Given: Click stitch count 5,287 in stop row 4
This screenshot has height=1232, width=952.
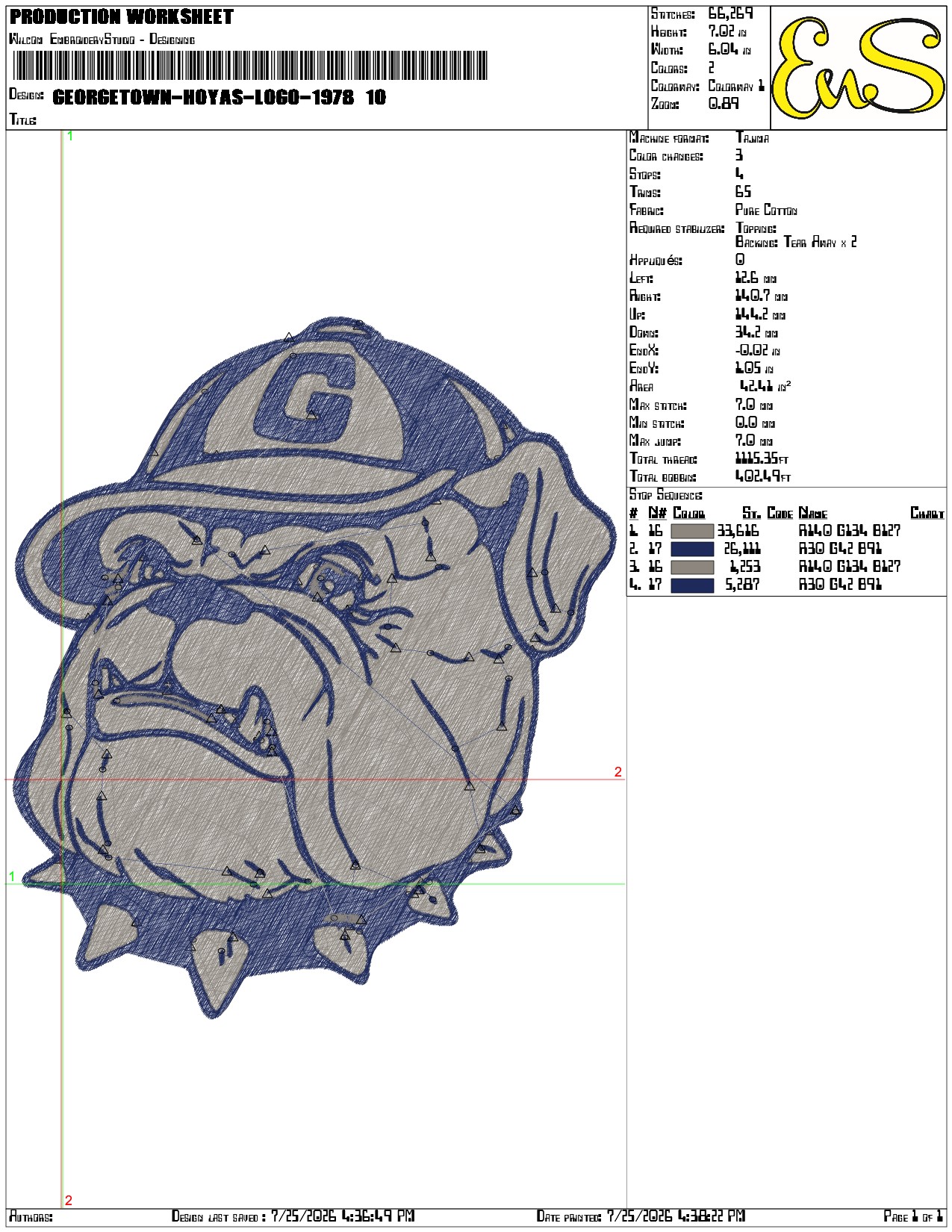Looking at the screenshot, I should coord(742,585).
